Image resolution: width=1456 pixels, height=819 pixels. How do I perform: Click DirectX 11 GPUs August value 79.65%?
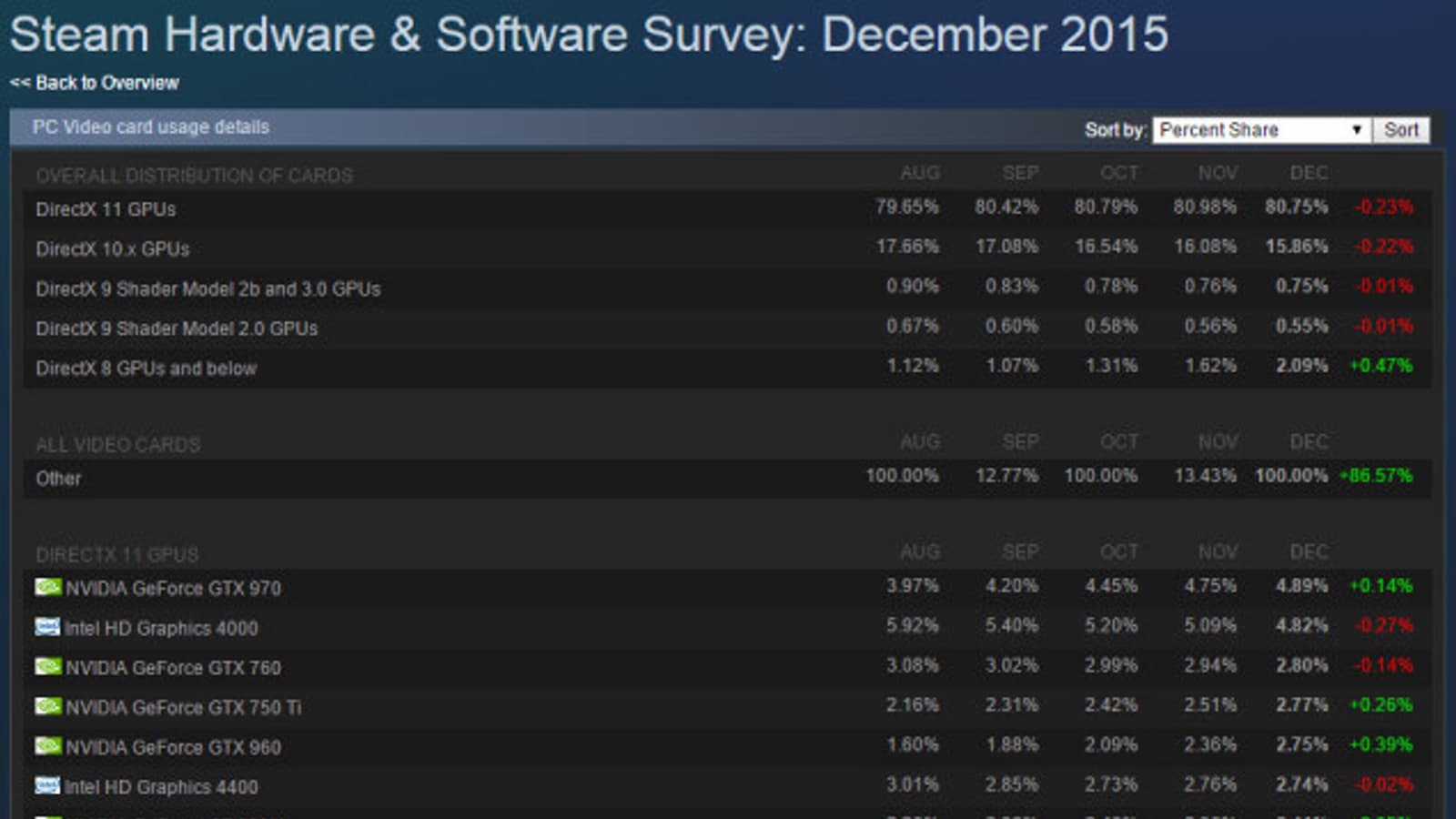907,207
